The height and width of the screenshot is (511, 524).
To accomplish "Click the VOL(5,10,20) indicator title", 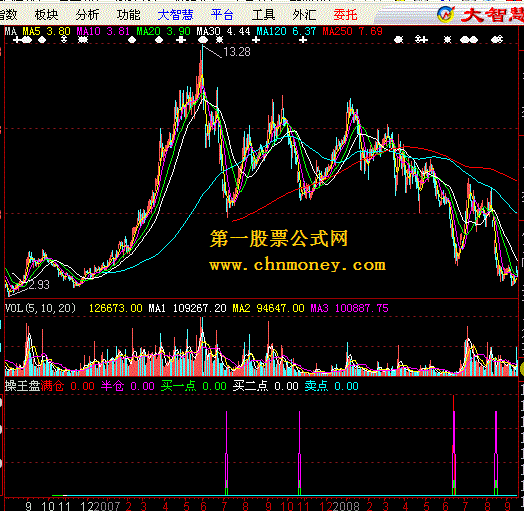I will pos(40,308).
